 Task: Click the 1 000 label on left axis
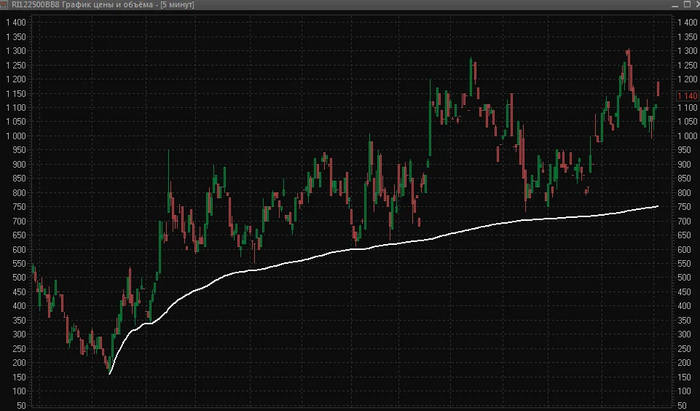[16, 136]
